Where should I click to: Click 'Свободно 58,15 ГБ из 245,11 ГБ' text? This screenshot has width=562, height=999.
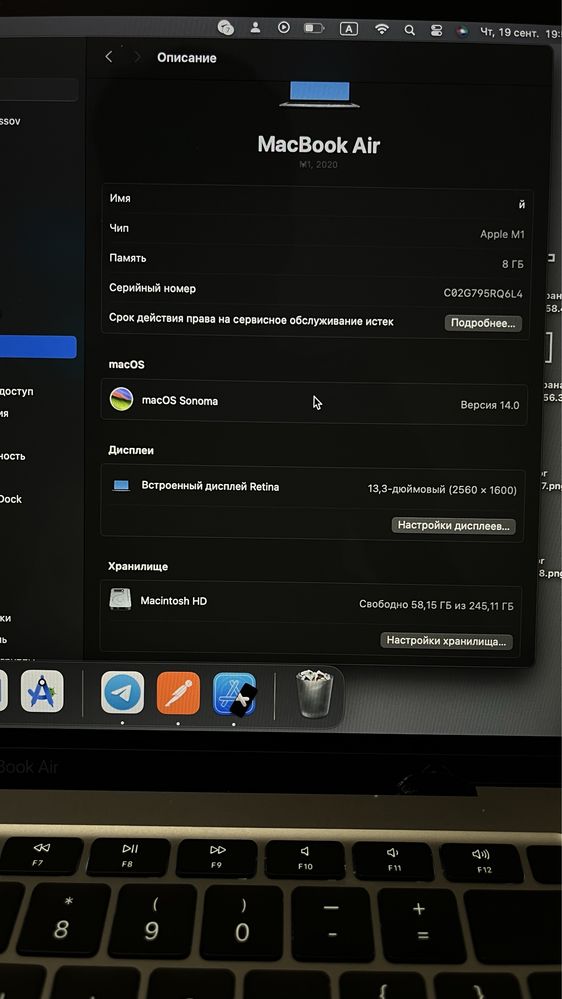tap(436, 605)
